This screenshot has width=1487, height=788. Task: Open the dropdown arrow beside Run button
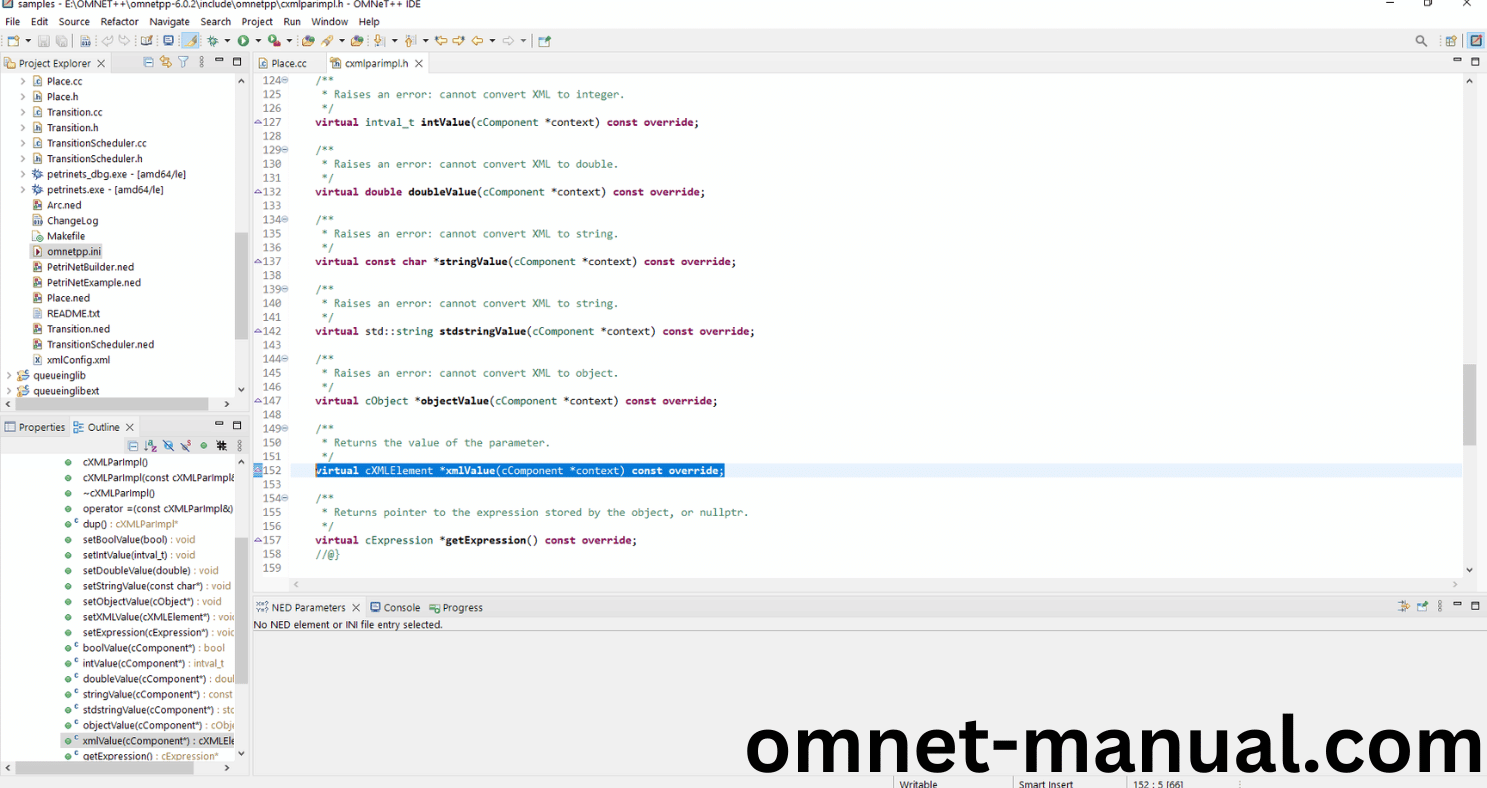coord(257,41)
